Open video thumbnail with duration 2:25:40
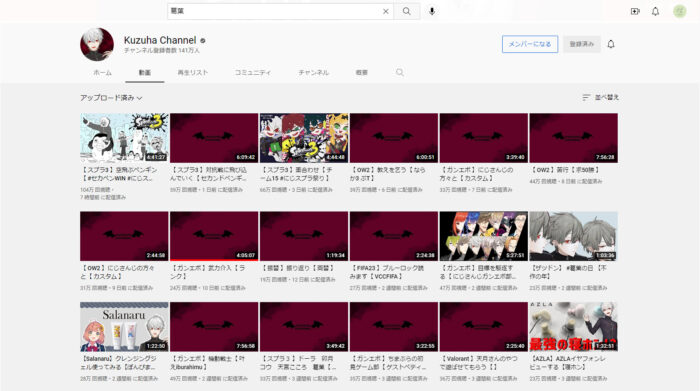700x391 pixels. coord(483,327)
